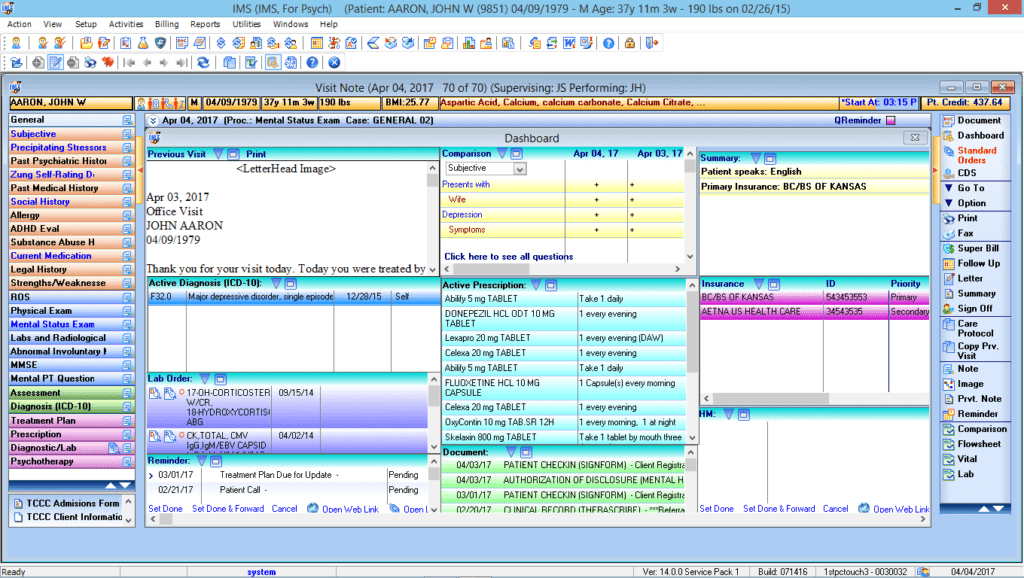This screenshot has height=578, width=1024.
Task: Close the Dashboard panel
Action: pyautogui.click(x=915, y=138)
